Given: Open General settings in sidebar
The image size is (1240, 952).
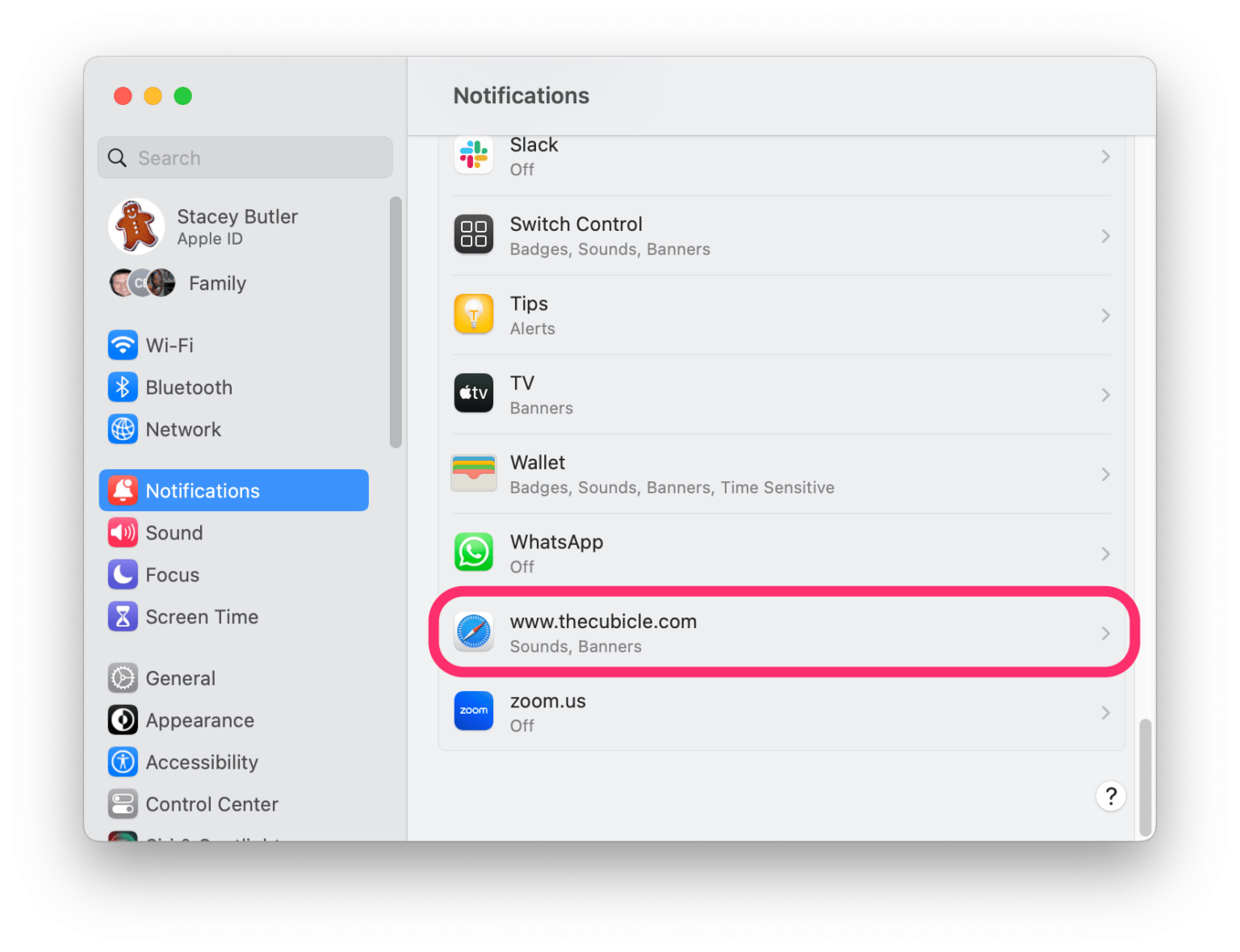Looking at the screenshot, I should [234, 678].
